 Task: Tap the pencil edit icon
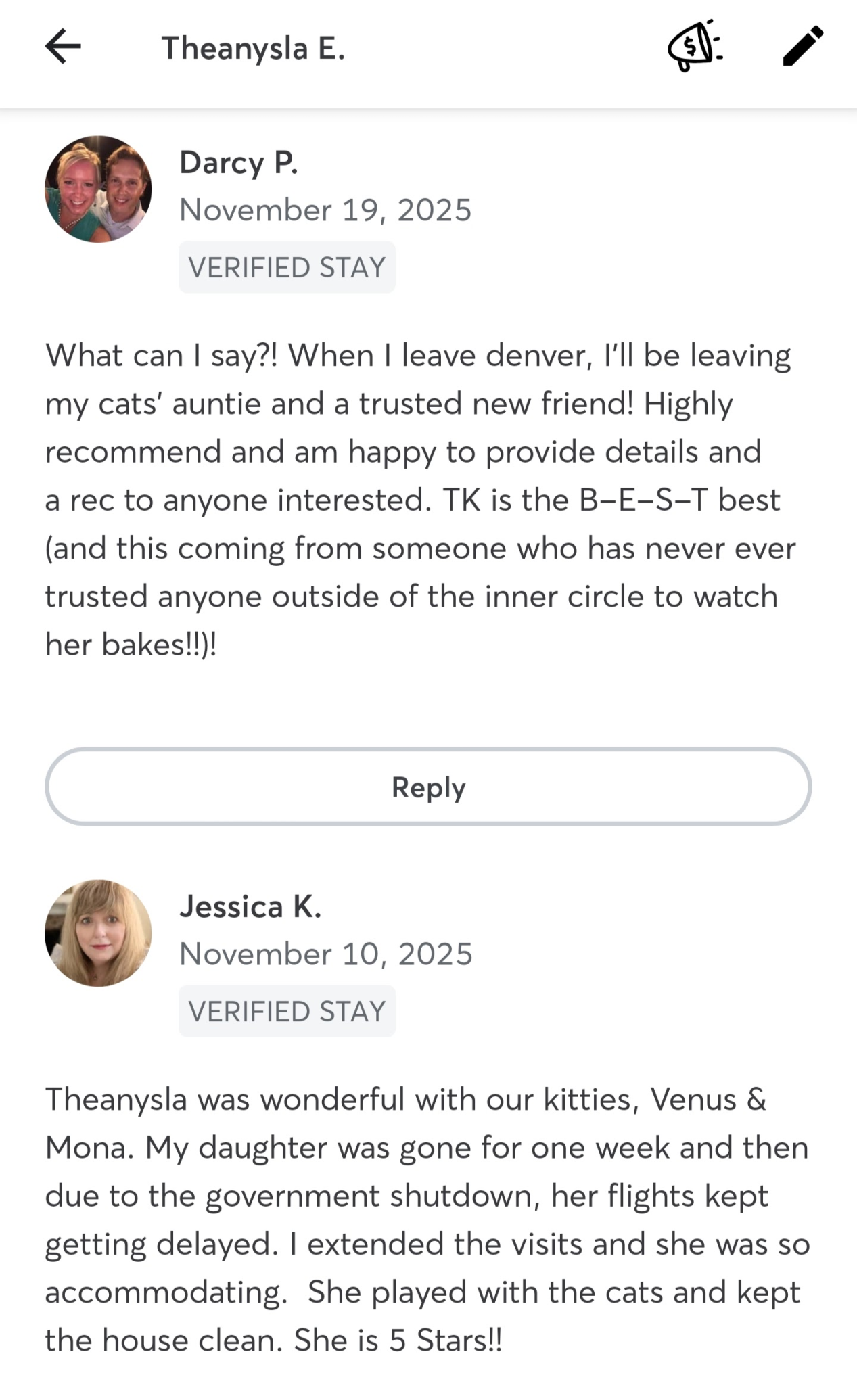(x=803, y=47)
